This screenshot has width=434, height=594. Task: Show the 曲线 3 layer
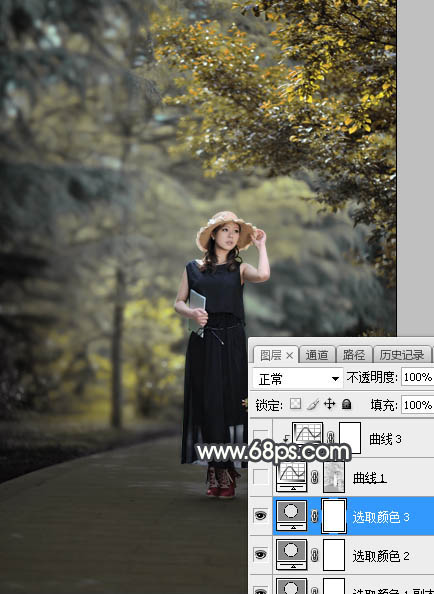pyautogui.click(x=261, y=435)
